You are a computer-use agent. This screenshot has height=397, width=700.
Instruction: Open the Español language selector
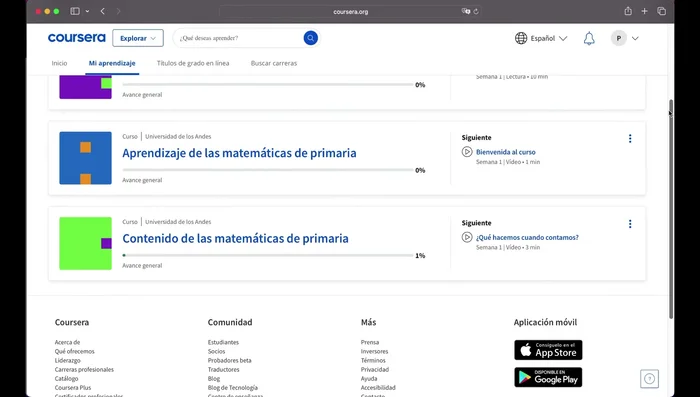[x=541, y=38]
